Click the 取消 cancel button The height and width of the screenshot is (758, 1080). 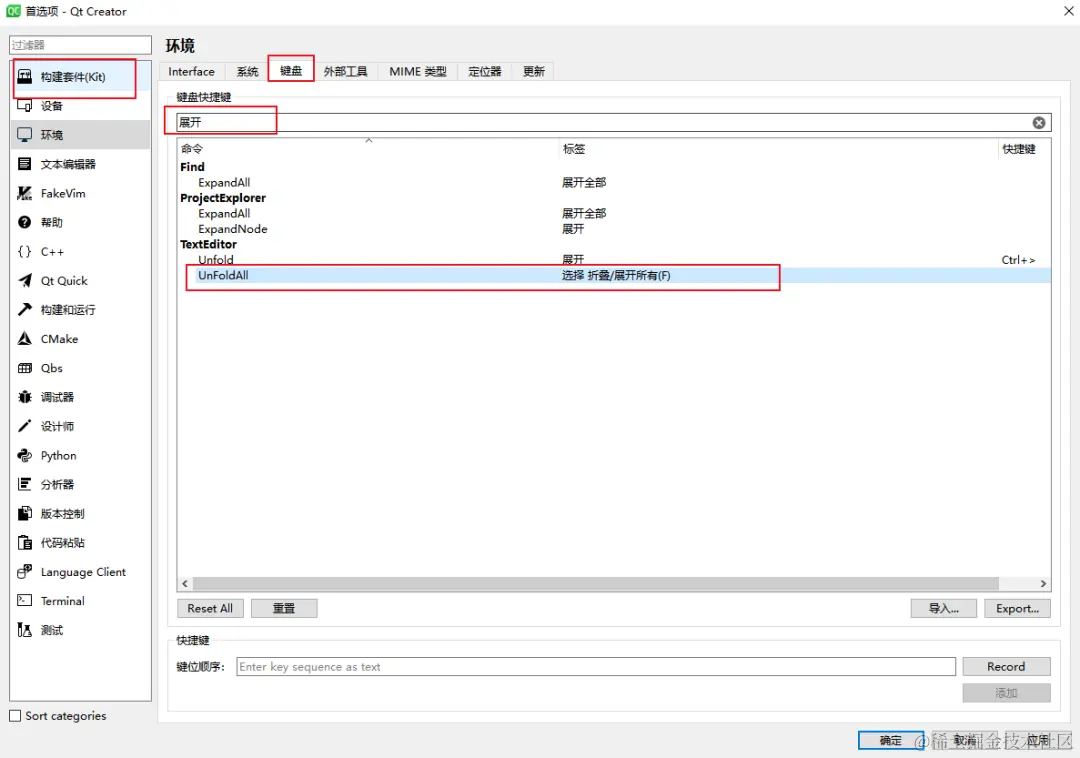(964, 740)
